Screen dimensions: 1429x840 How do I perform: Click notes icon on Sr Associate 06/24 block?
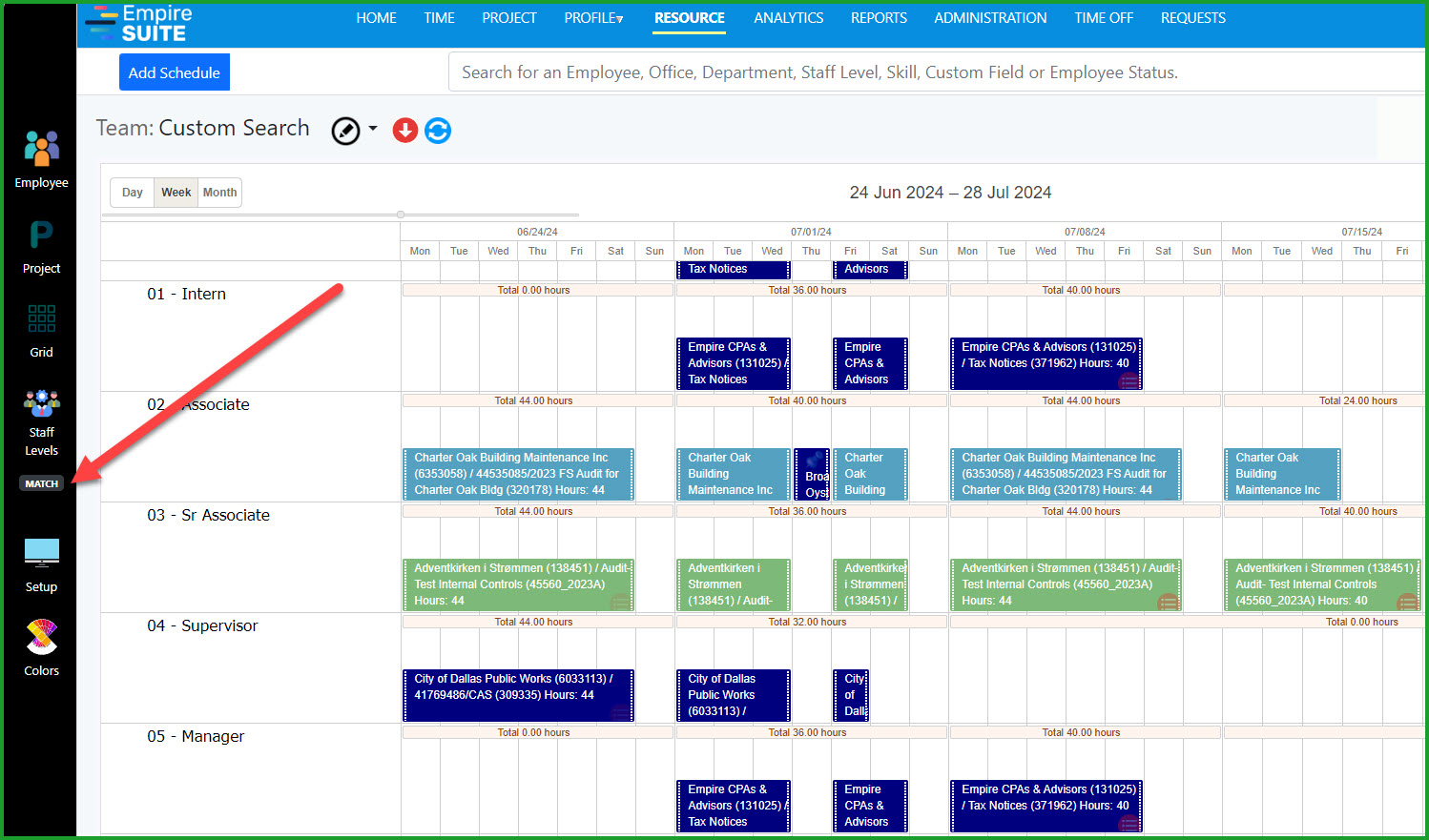[x=620, y=603]
